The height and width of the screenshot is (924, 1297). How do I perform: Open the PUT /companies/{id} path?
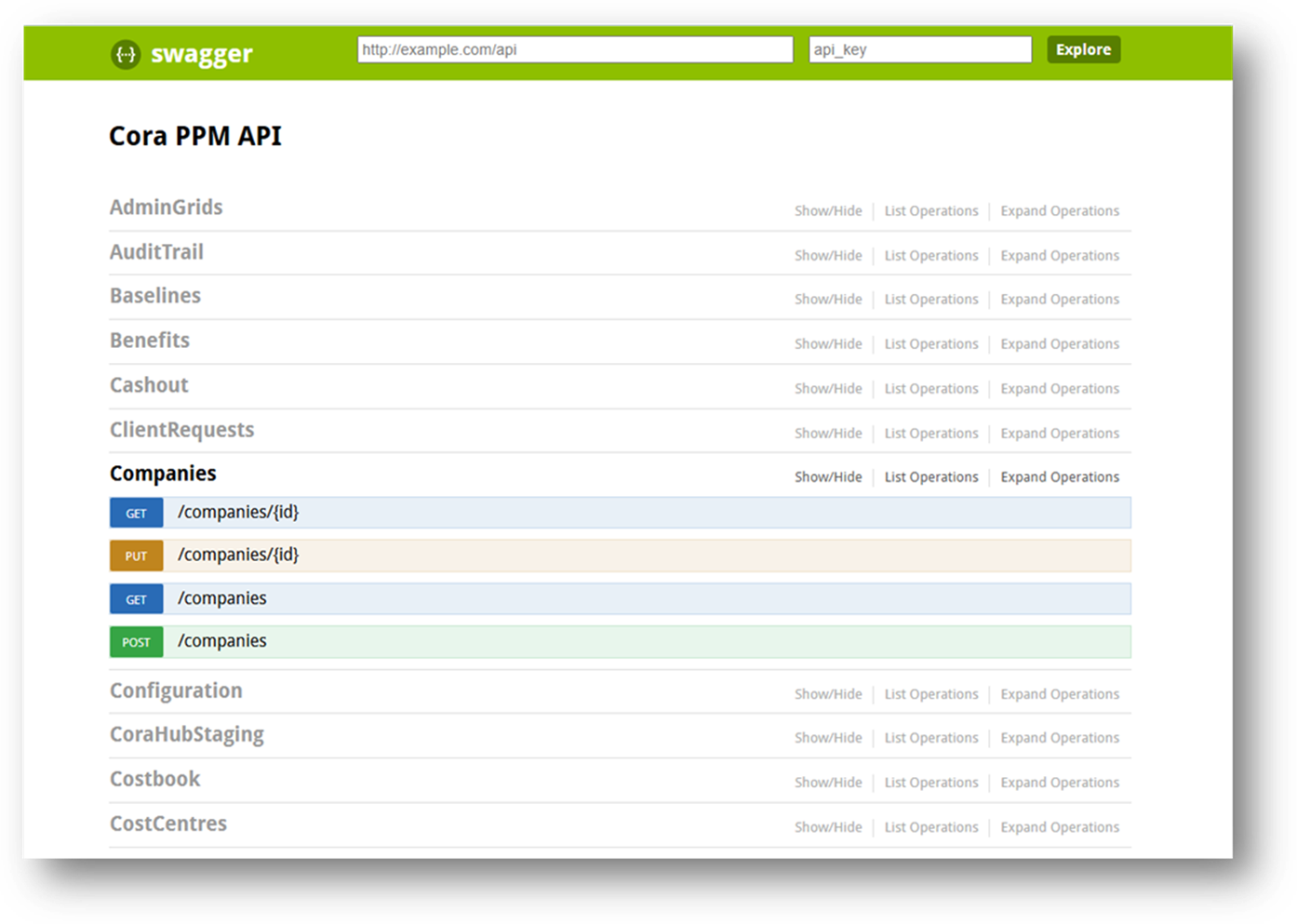[x=238, y=556]
